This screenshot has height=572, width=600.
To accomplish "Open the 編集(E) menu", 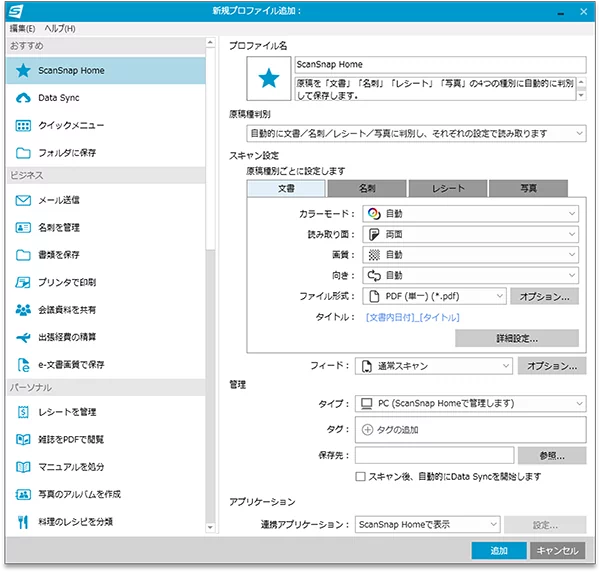I will [x=22, y=28].
